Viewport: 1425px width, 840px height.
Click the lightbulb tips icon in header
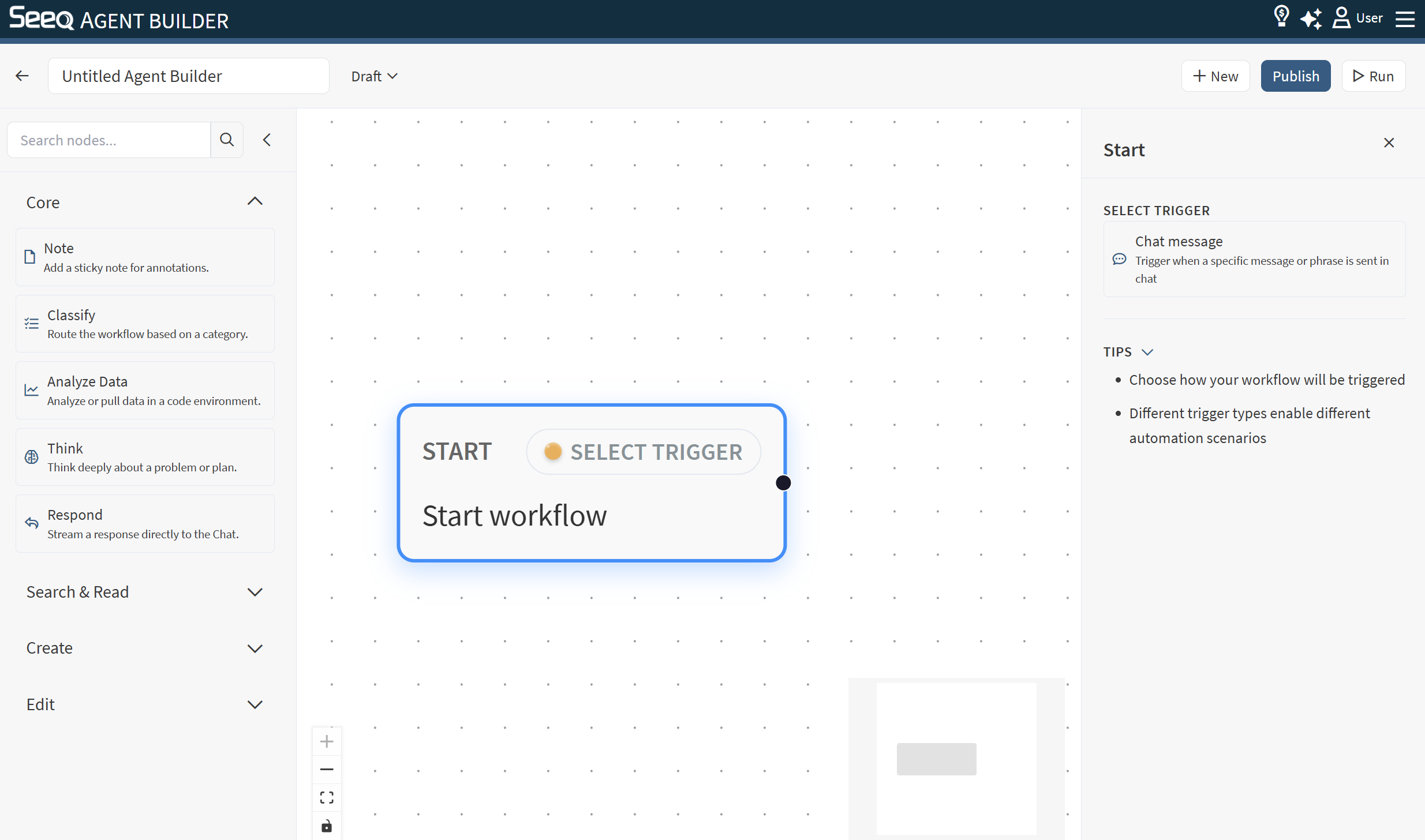[x=1281, y=17]
